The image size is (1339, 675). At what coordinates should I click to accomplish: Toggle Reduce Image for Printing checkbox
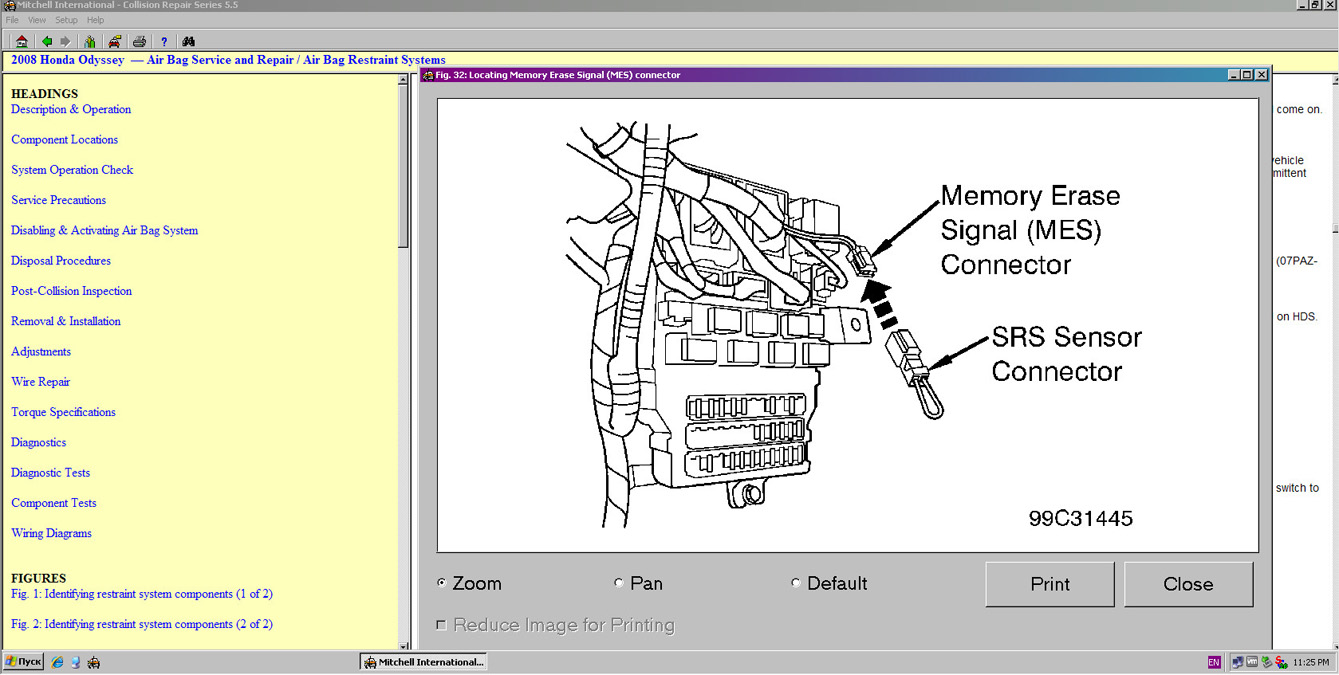point(441,625)
